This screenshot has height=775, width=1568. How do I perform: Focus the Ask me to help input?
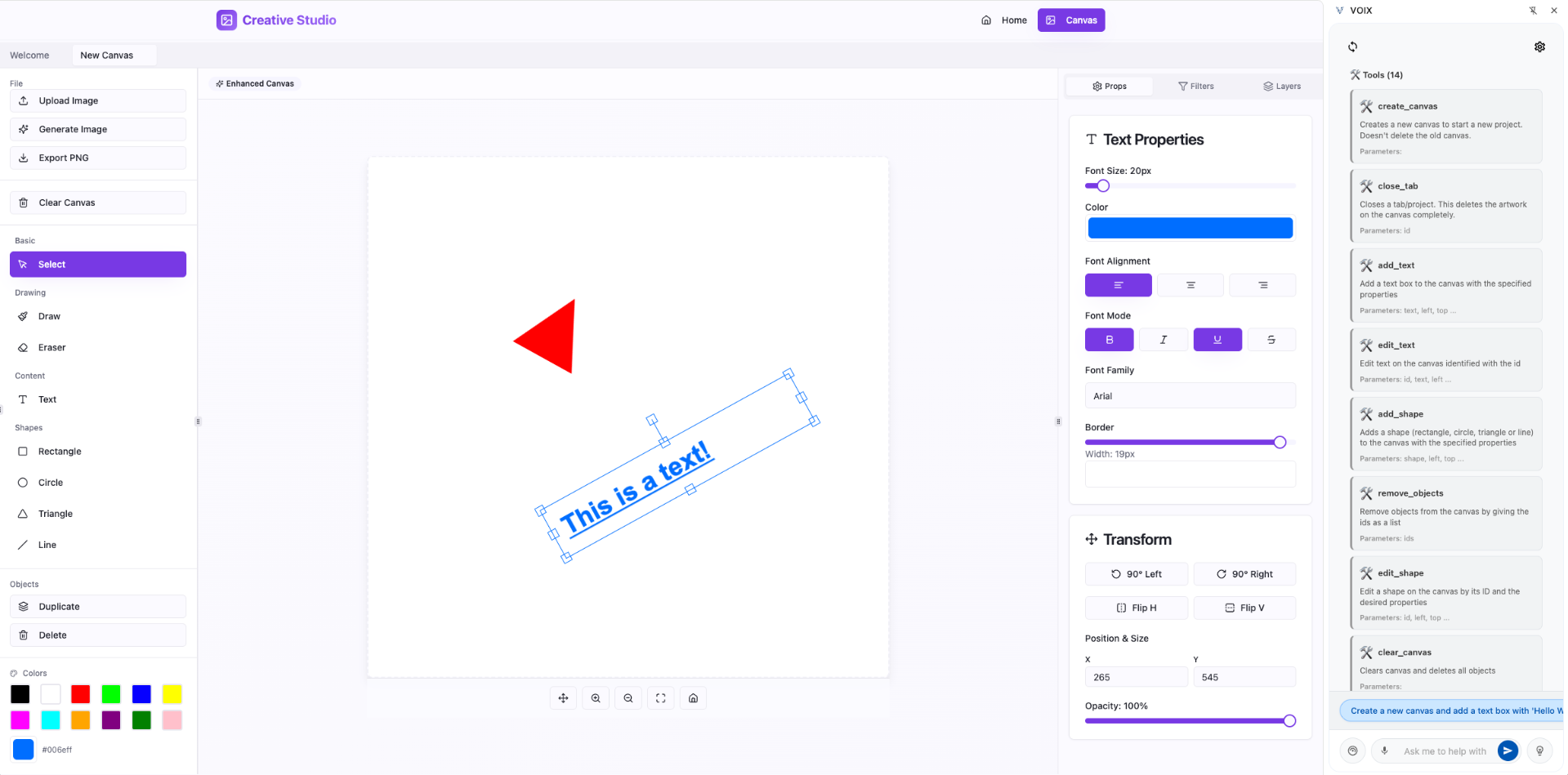pyautogui.click(x=1445, y=751)
